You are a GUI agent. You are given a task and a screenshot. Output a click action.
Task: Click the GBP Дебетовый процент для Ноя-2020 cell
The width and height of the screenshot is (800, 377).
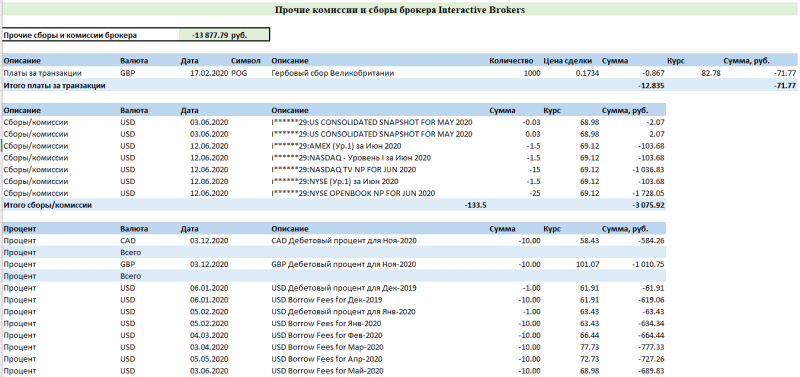[344, 264]
